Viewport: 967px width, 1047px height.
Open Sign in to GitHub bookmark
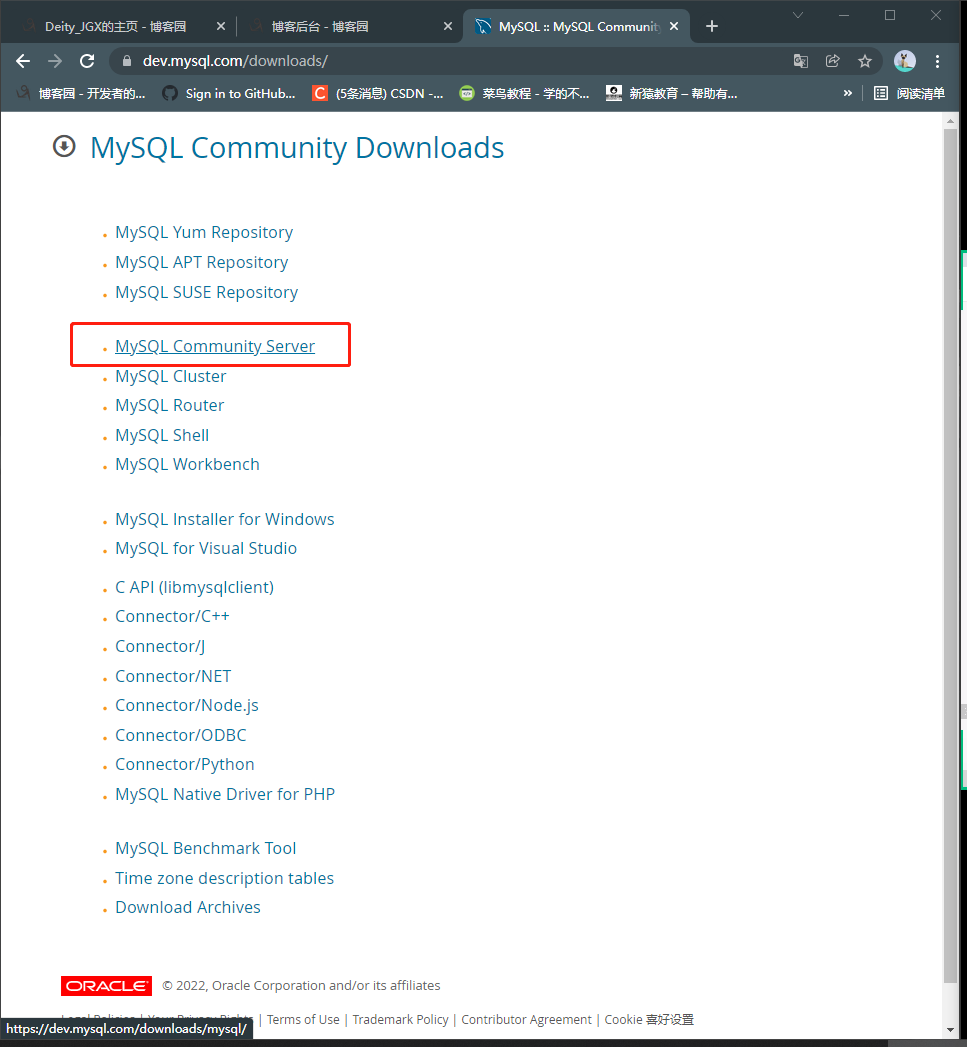coord(230,93)
